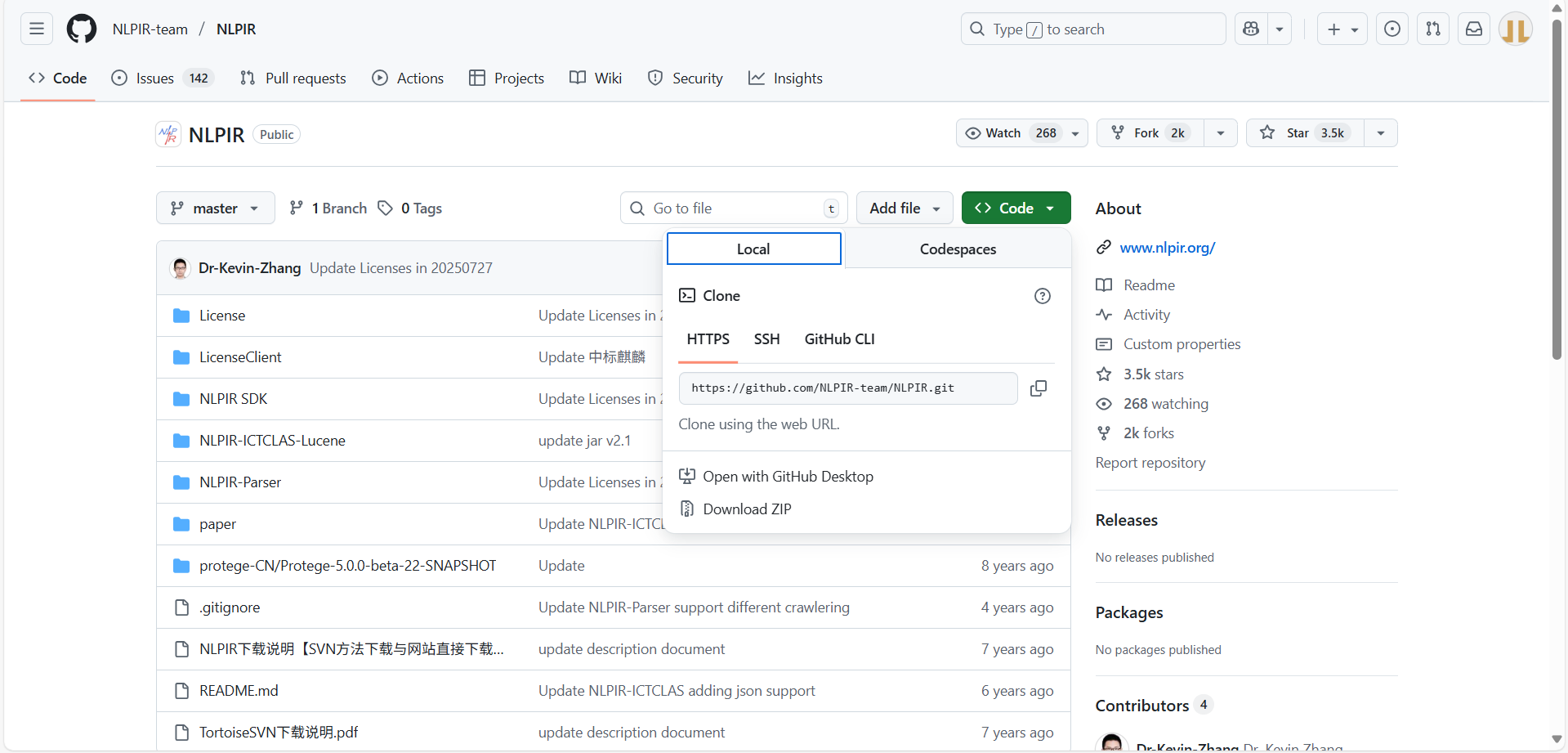Click the book icon beside Readme
This screenshot has height=753, width=1568.
1104,285
